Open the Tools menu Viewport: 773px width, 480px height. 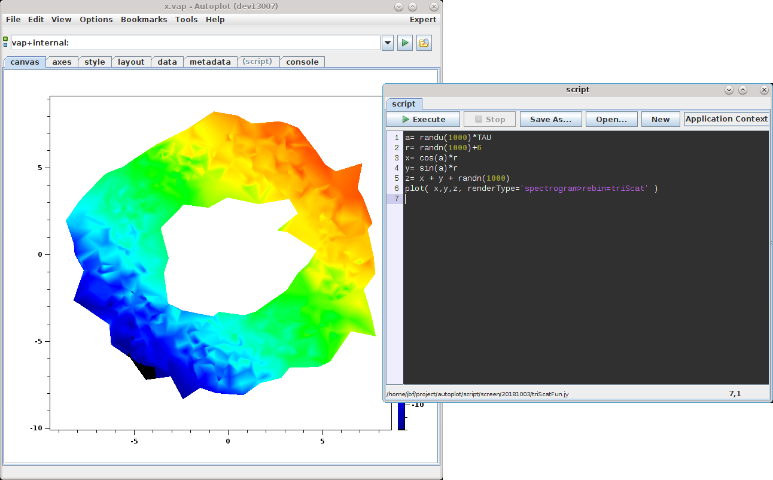(x=186, y=19)
